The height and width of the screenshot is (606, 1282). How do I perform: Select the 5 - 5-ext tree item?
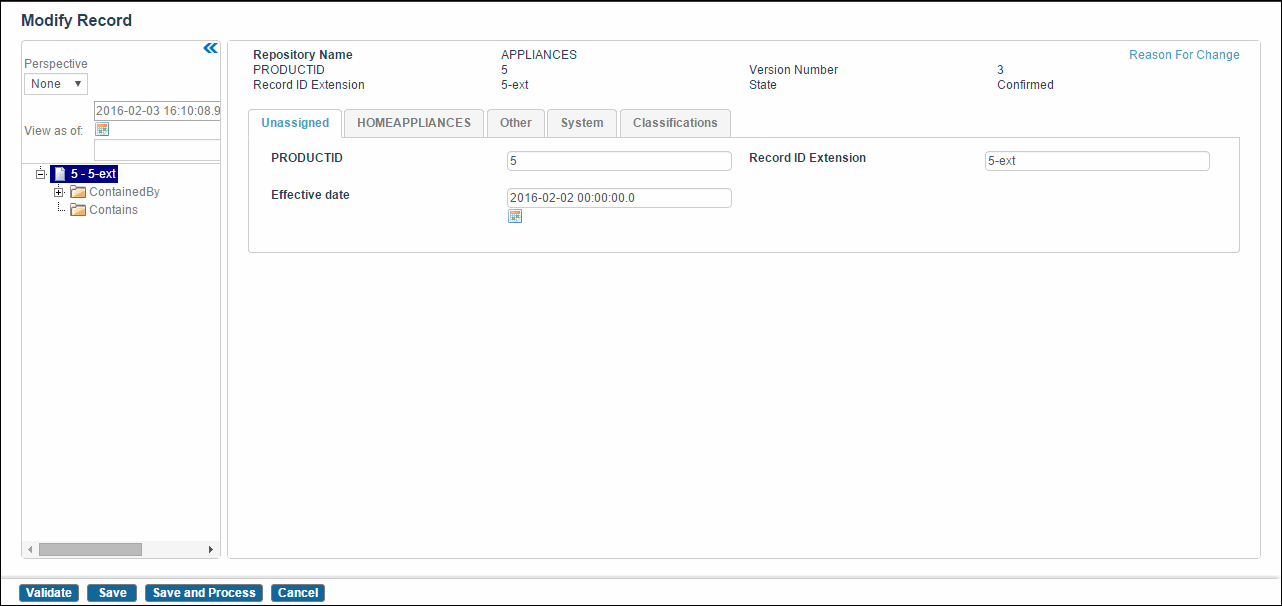[94, 174]
